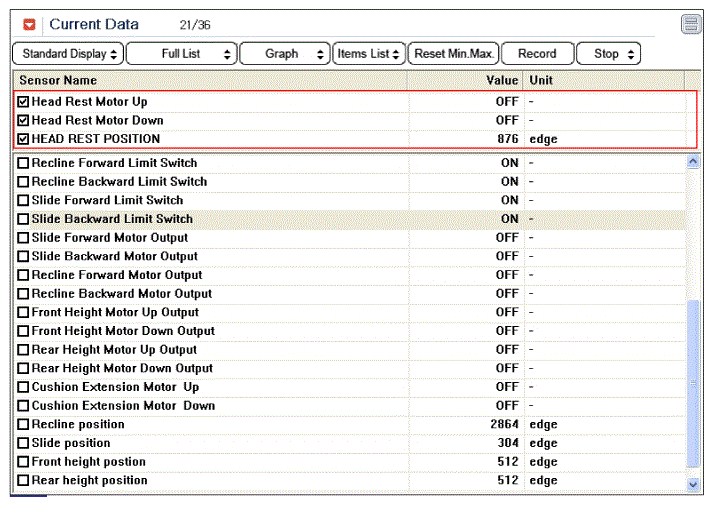This screenshot has height=506, width=713.
Task: Uncheck HEAD REST POSITION checkbox
Action: [23, 139]
